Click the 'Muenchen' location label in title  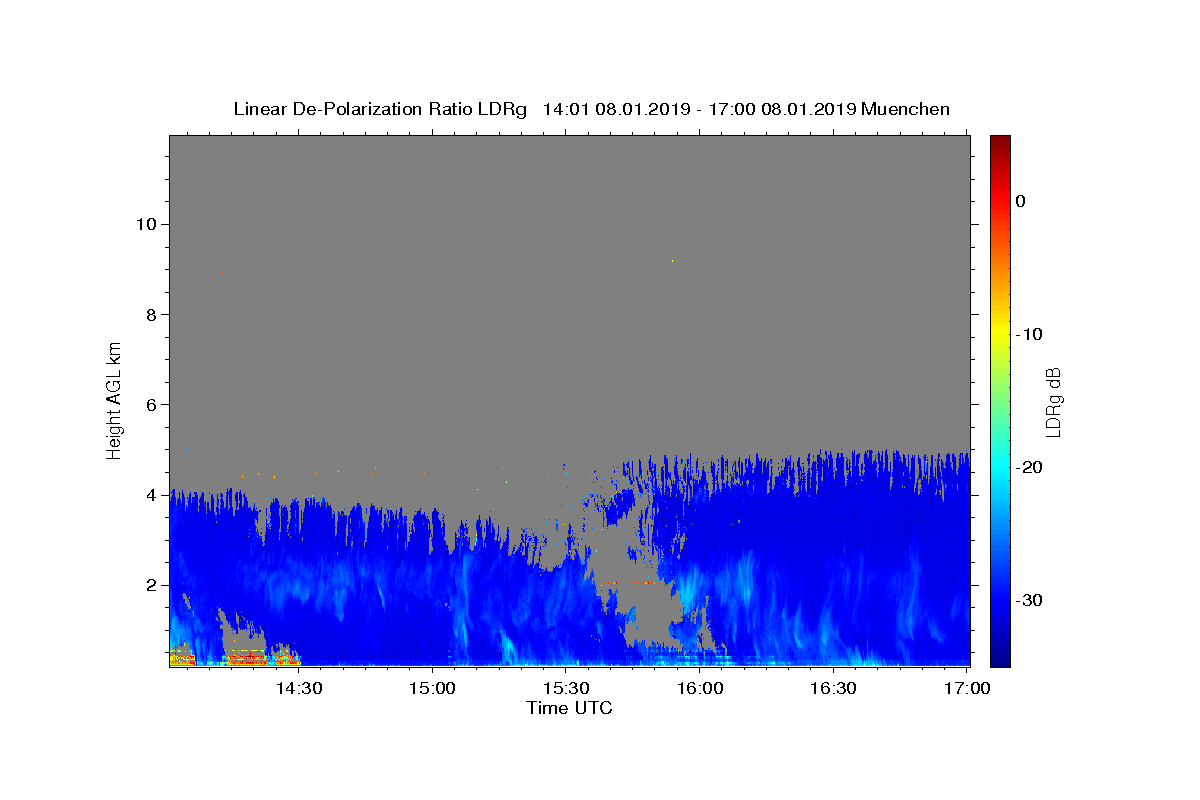(905, 109)
